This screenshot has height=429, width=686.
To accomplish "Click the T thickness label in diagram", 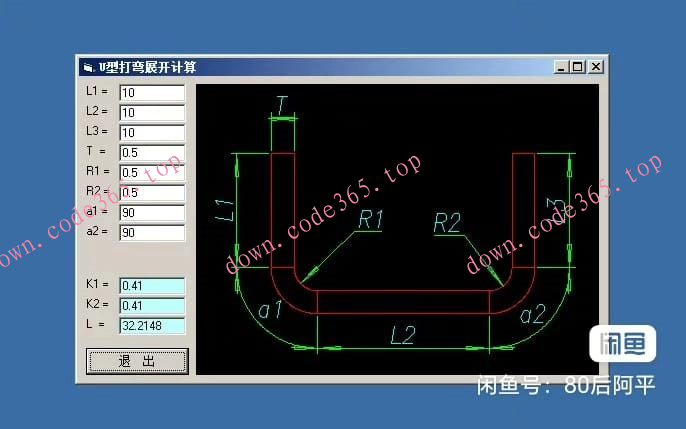I will tap(282, 105).
